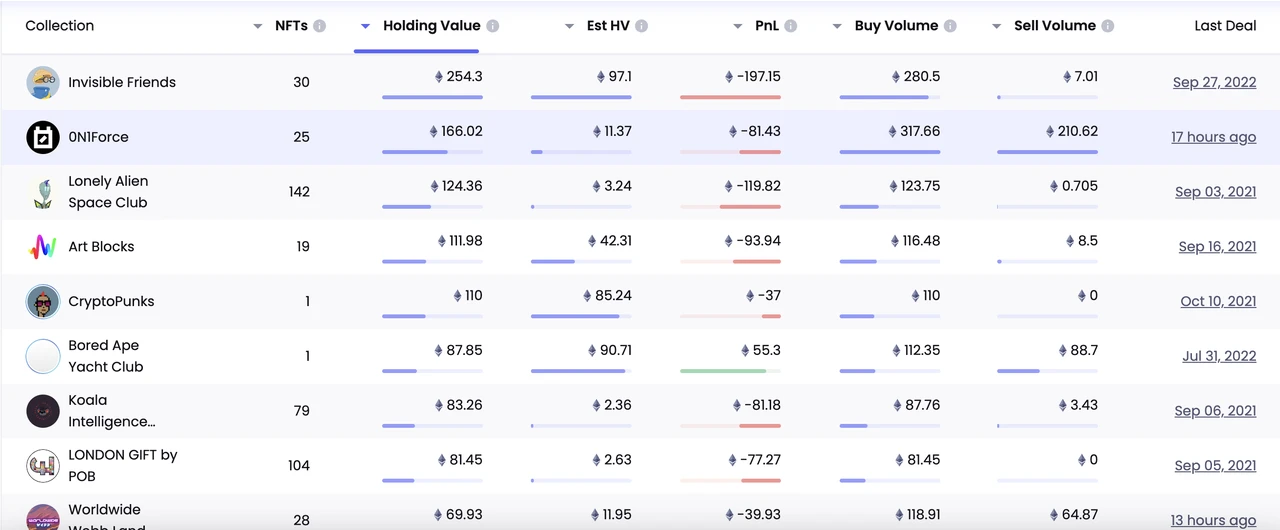Viewport: 1280px width, 530px height.
Task: Click info icon beside PnL header
Action: (791, 26)
